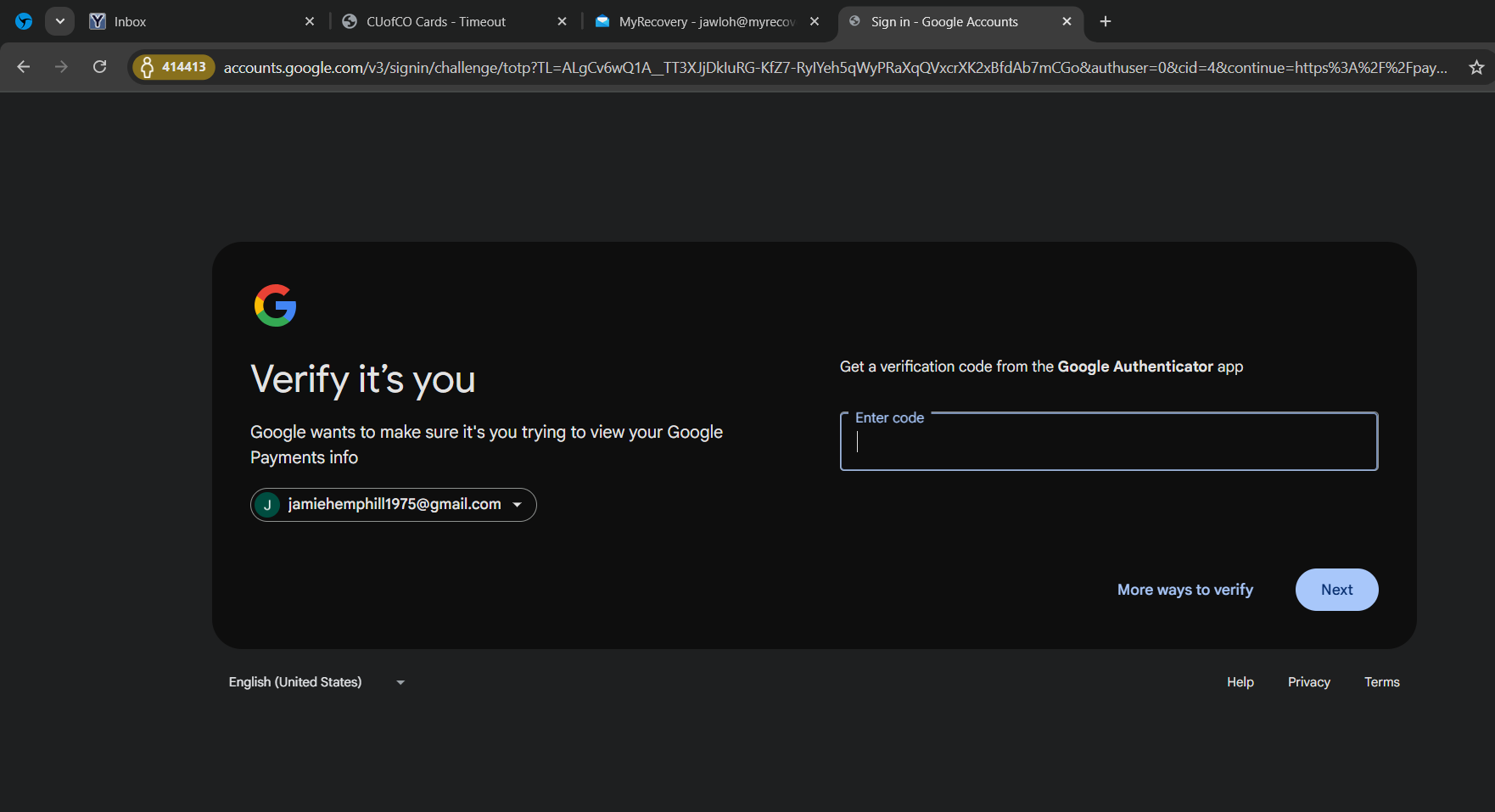This screenshot has width=1495, height=812.
Task: Click the browser profile icon at top left
Action: pos(24,22)
